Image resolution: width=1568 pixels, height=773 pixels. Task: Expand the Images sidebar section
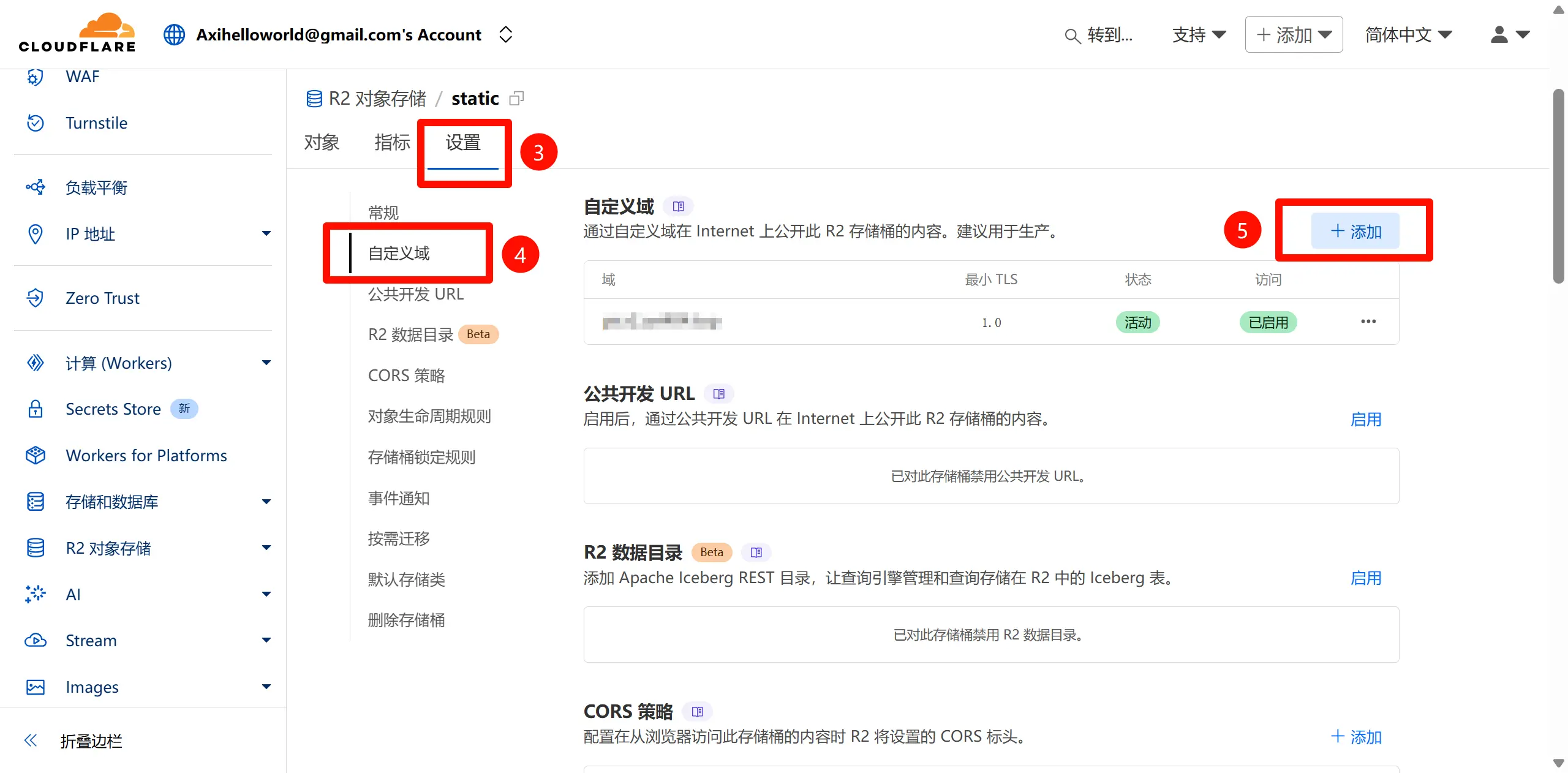pyautogui.click(x=266, y=687)
